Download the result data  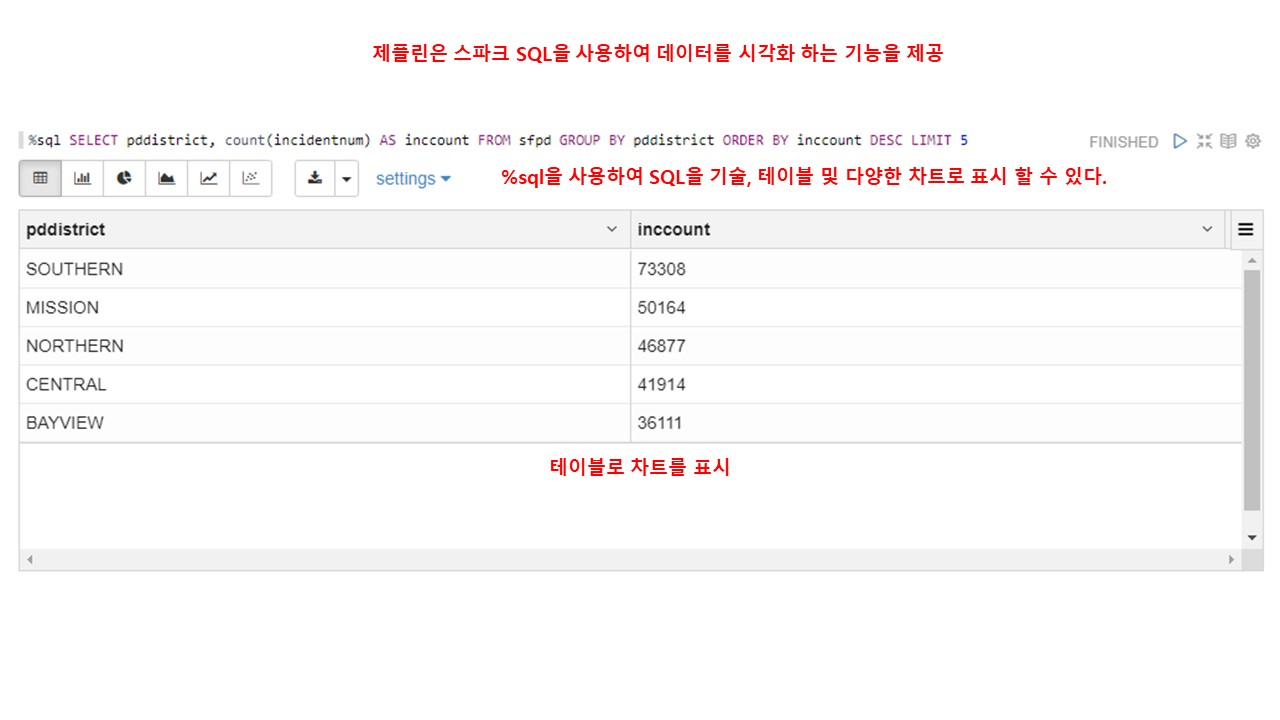pos(315,178)
